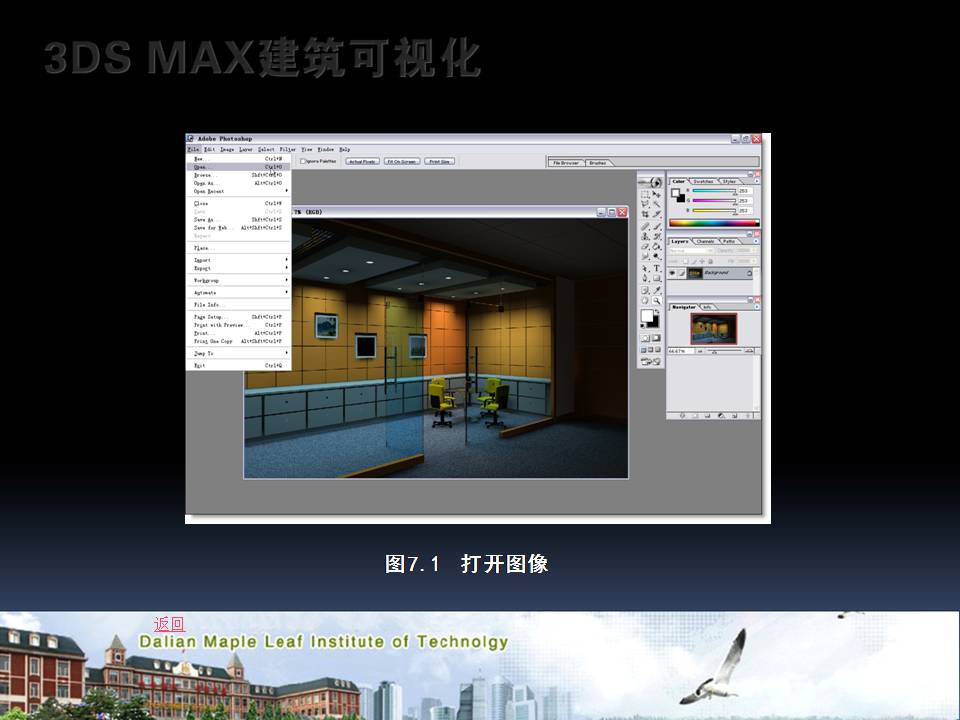Open the Color palette options arrow
960x720 pixels.
tap(757, 181)
